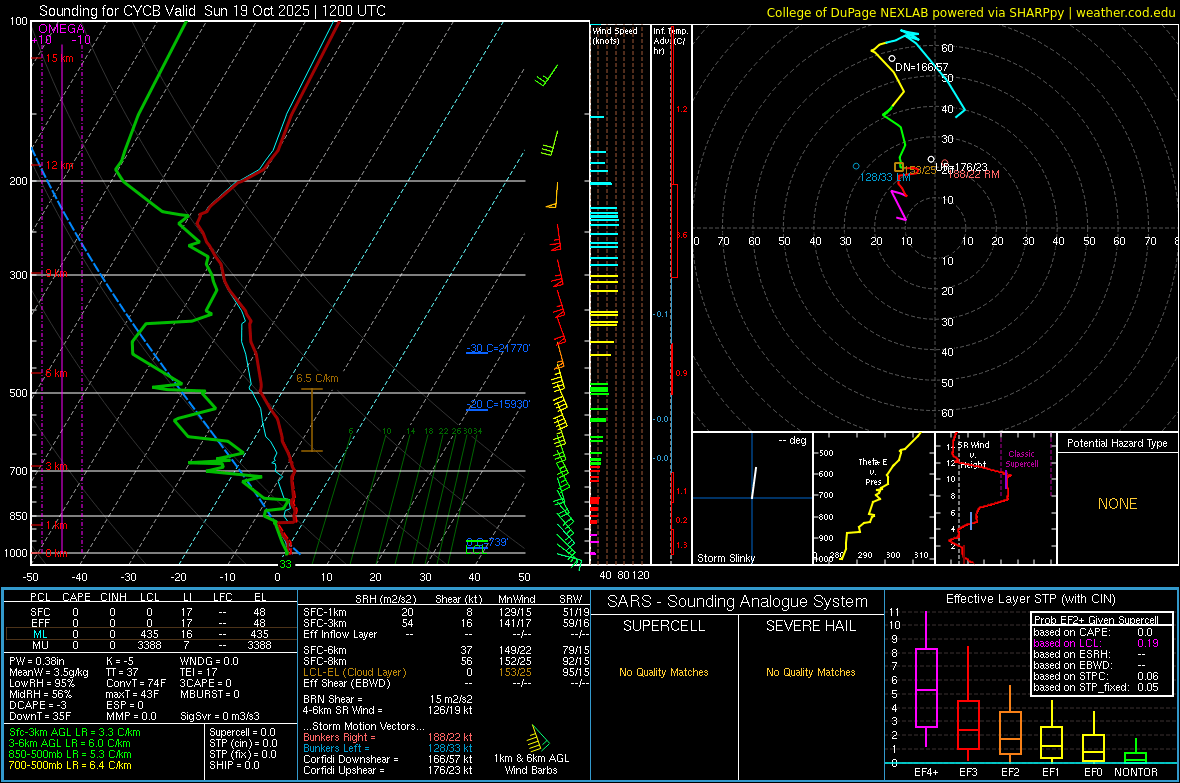Click the sounding title 'Sounding for CYCB Valid'
This screenshot has height=783, width=1180.
pos(117,11)
